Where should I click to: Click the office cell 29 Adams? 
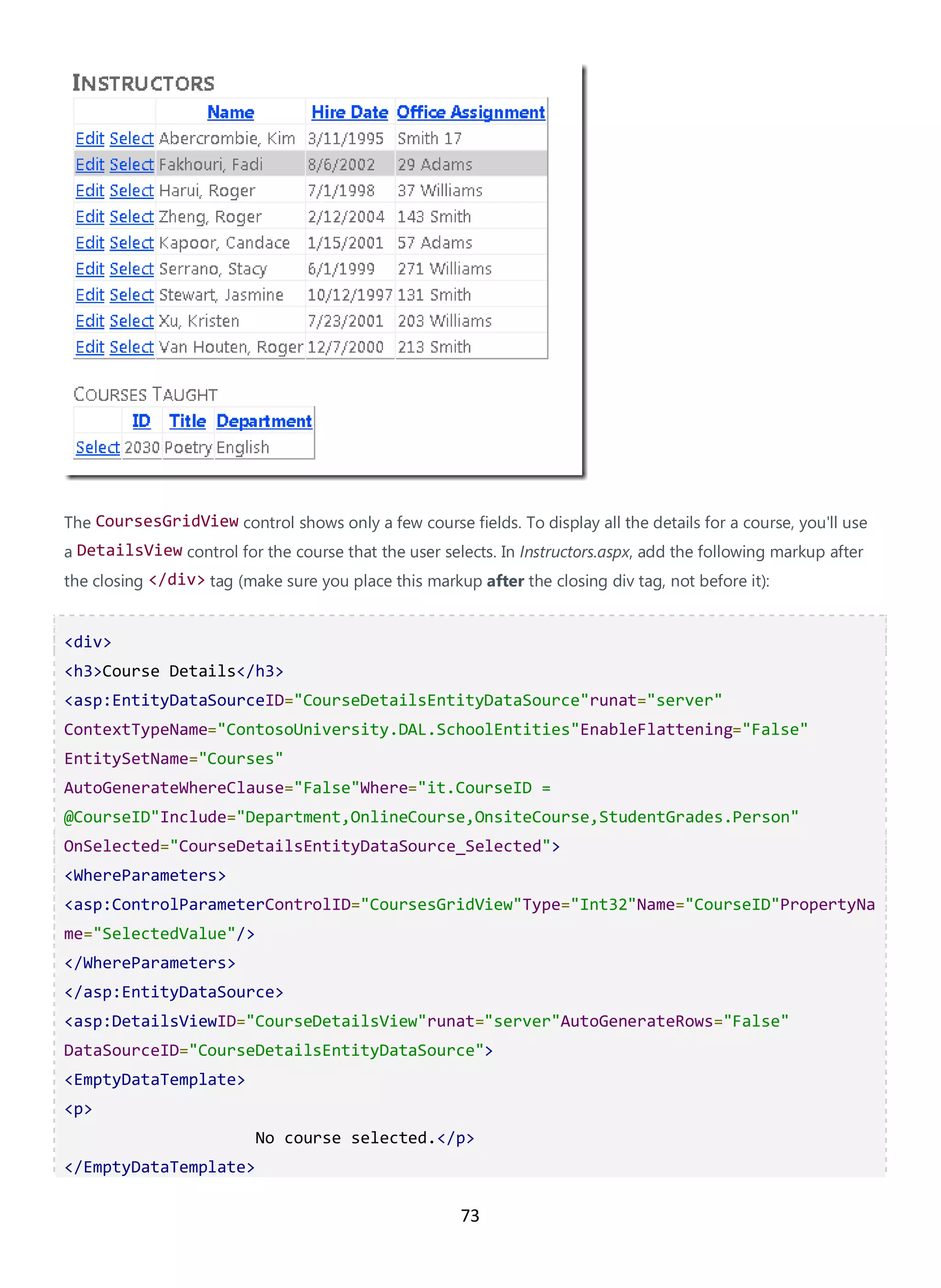[x=435, y=165]
